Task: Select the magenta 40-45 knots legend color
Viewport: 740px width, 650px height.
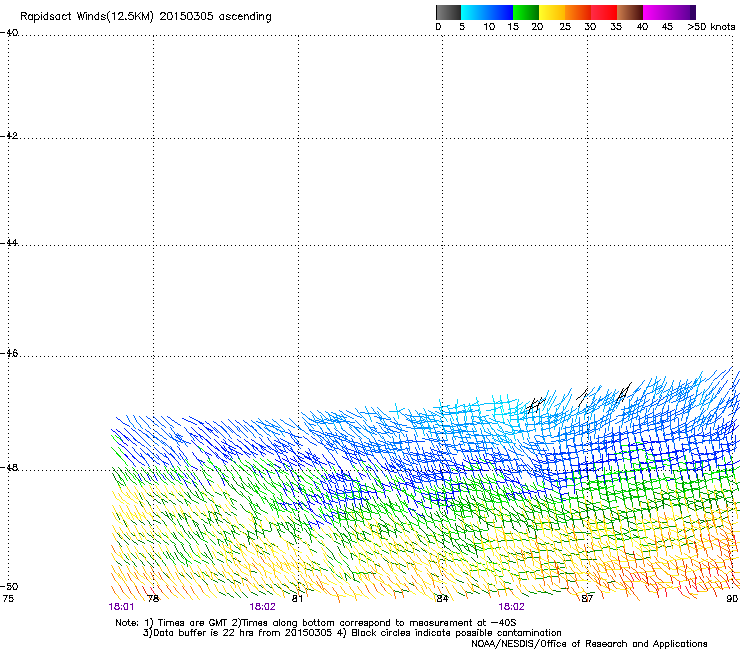Action: click(x=656, y=12)
